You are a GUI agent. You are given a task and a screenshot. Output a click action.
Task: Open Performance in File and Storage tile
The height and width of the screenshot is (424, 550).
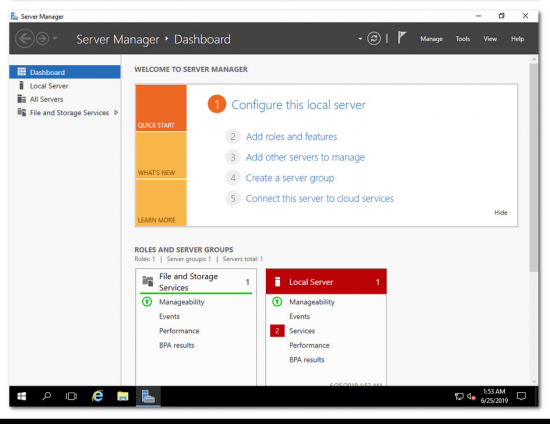tap(179, 331)
